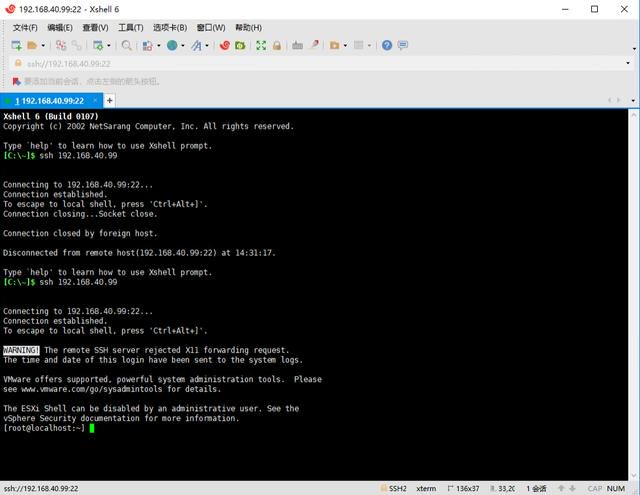
Task: Click the speech bubble feedback icon
Action: (403, 45)
